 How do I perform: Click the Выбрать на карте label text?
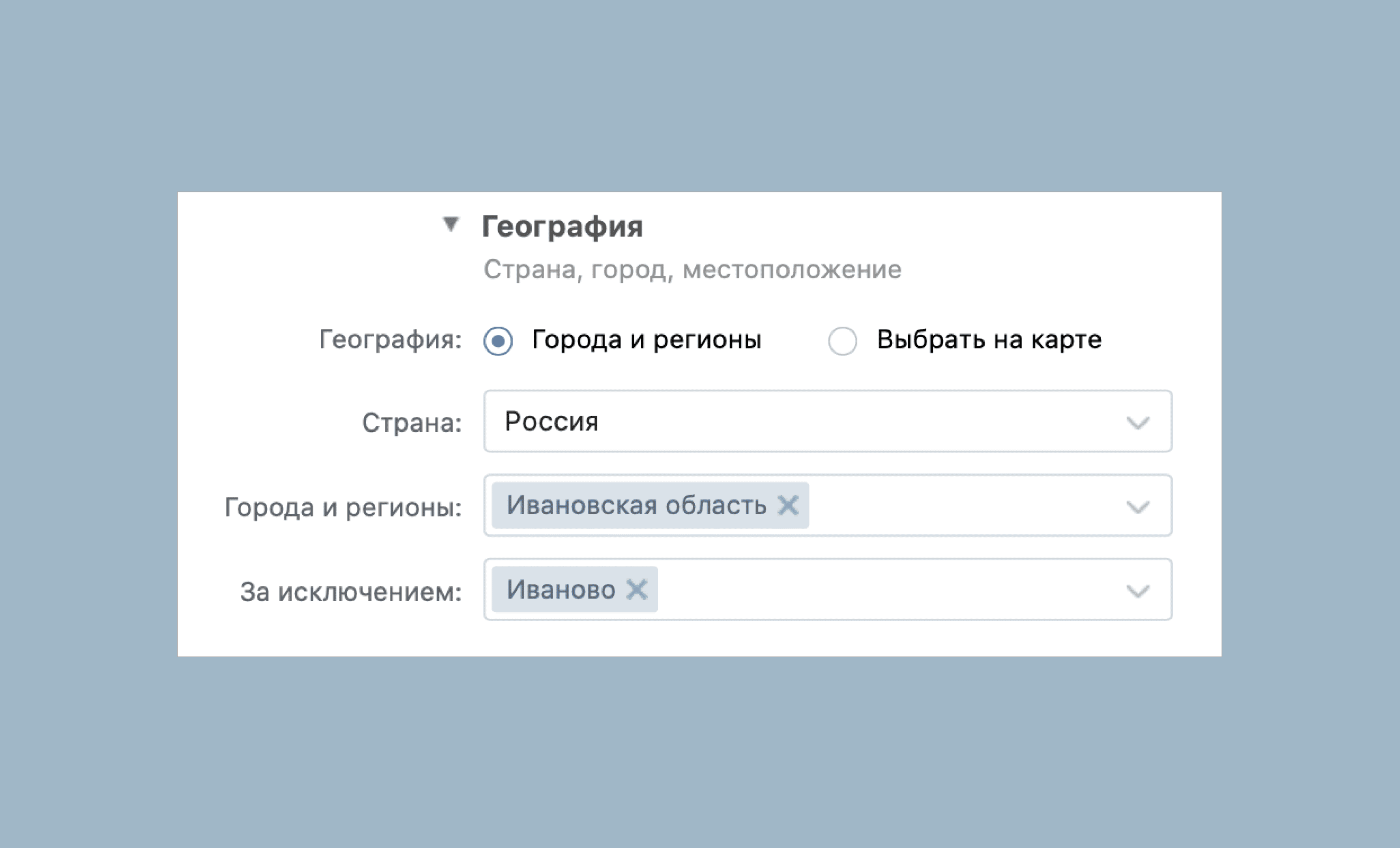click(x=989, y=339)
